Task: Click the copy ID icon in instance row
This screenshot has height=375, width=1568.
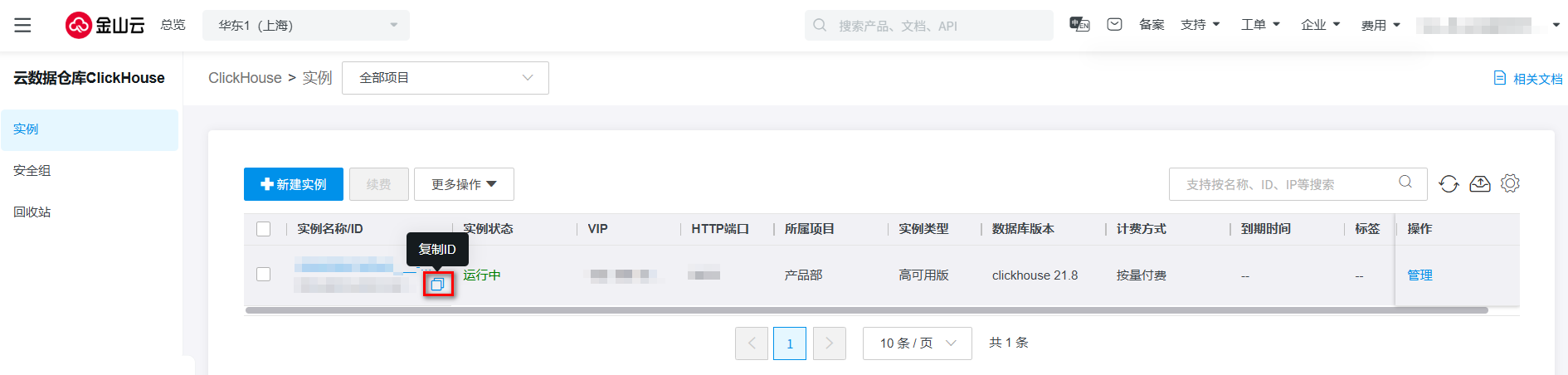Action: point(438,284)
